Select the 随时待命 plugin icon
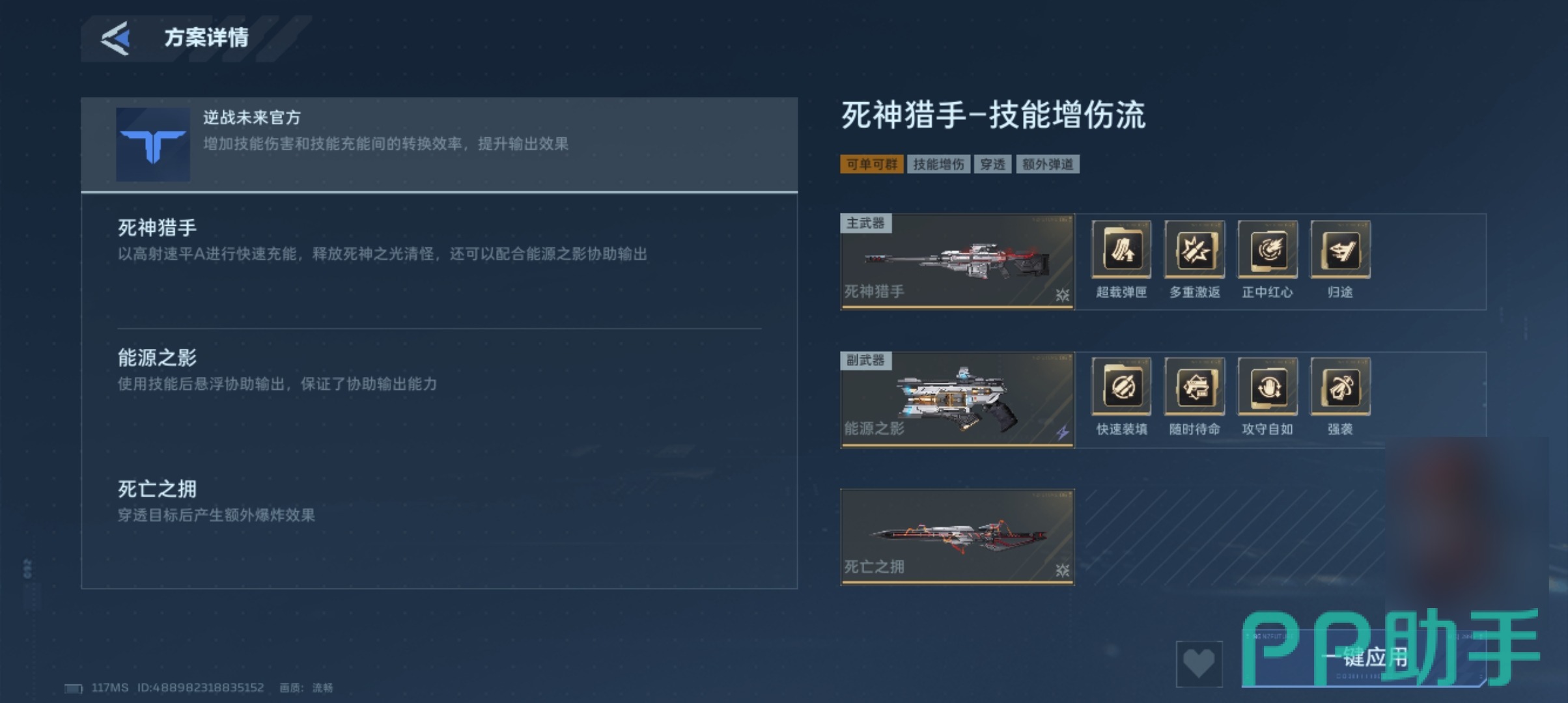The width and height of the screenshot is (1568, 703). tap(1194, 387)
